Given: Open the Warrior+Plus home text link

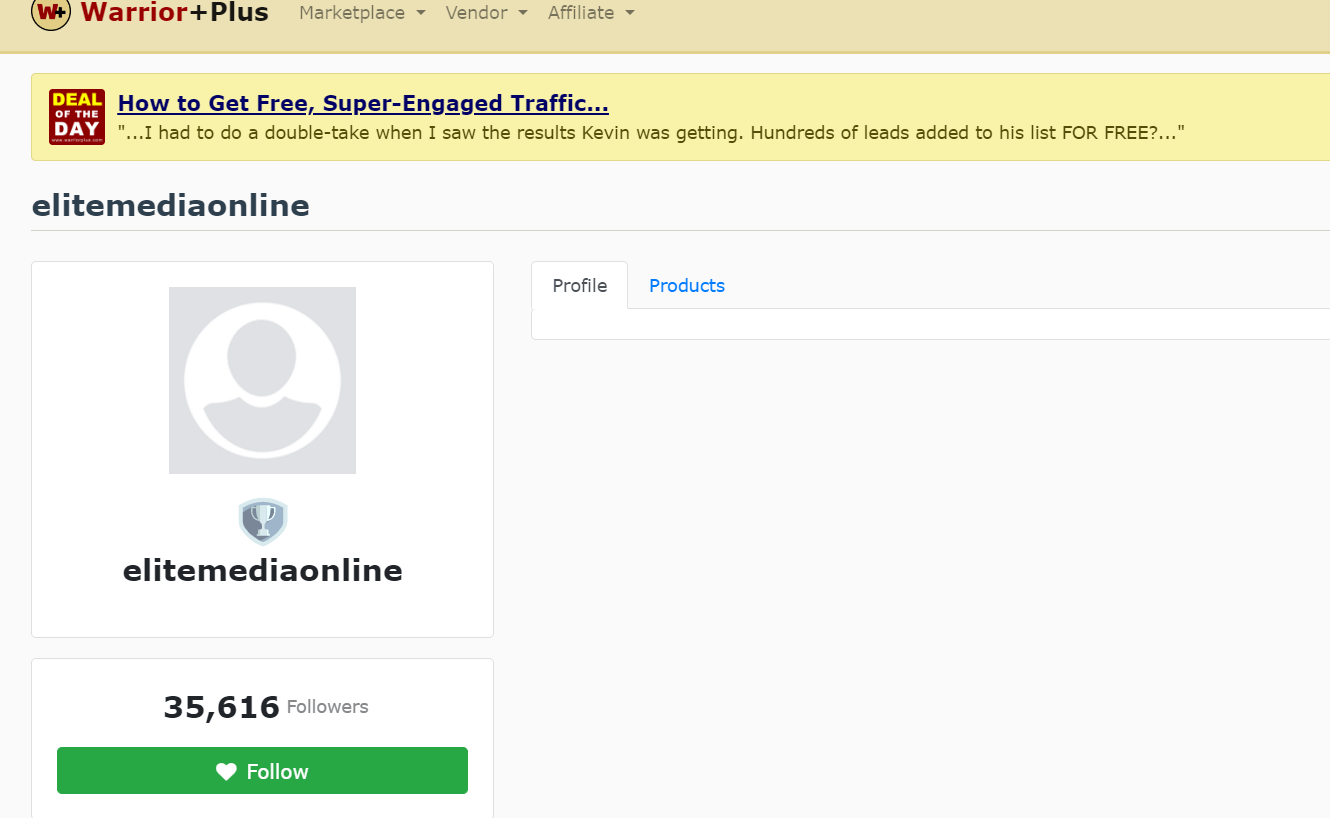Looking at the screenshot, I should coord(175,13).
